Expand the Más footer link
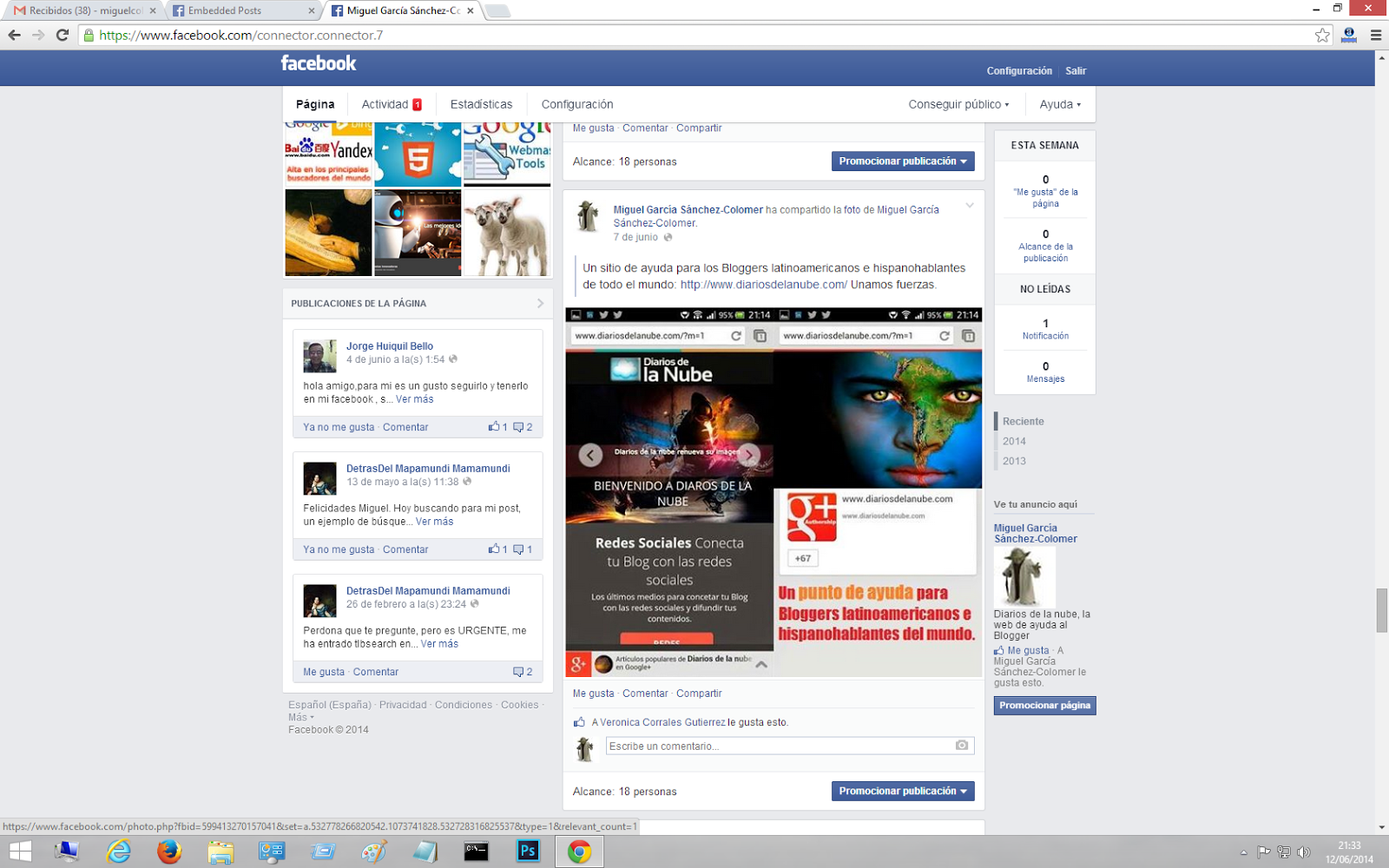The width and height of the screenshot is (1389, 868). [300, 717]
